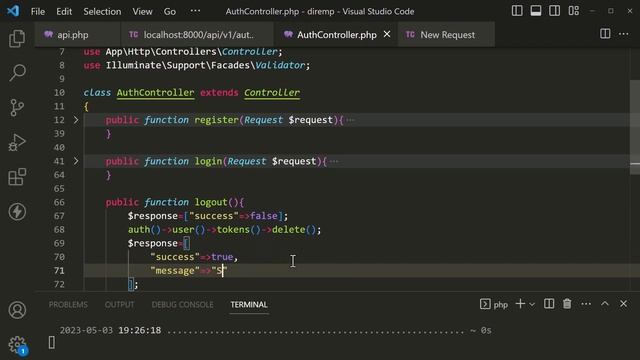
Task: Click the VS Code logo icon
Action: click(13, 11)
